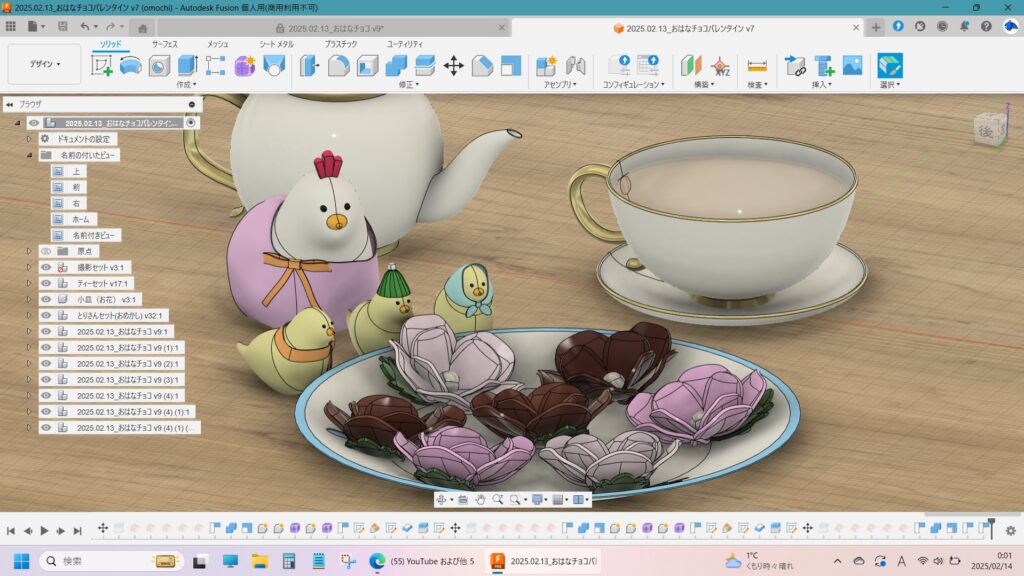Click the Construct plane icon
The height and width of the screenshot is (576, 1024).
coord(692,66)
